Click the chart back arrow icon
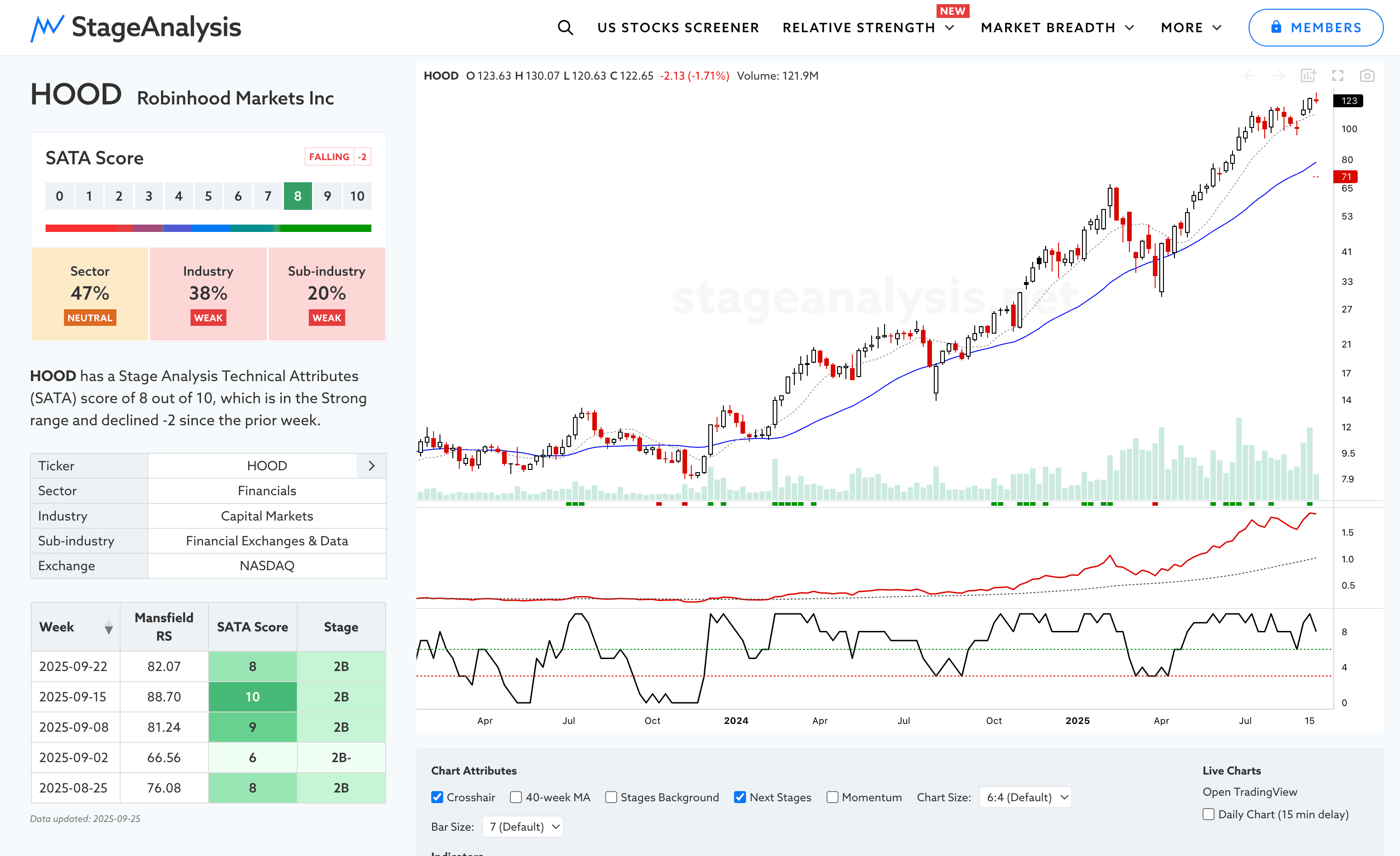This screenshot has height=856, width=1400. click(1250, 75)
